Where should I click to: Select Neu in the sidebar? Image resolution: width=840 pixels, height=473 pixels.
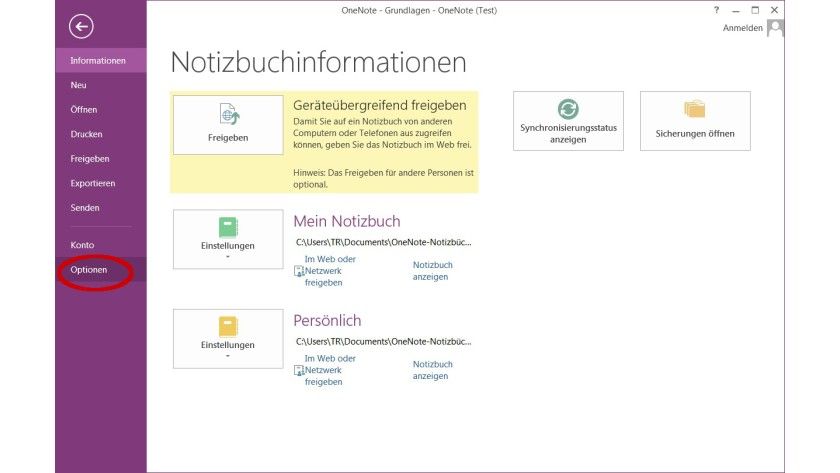point(101,85)
